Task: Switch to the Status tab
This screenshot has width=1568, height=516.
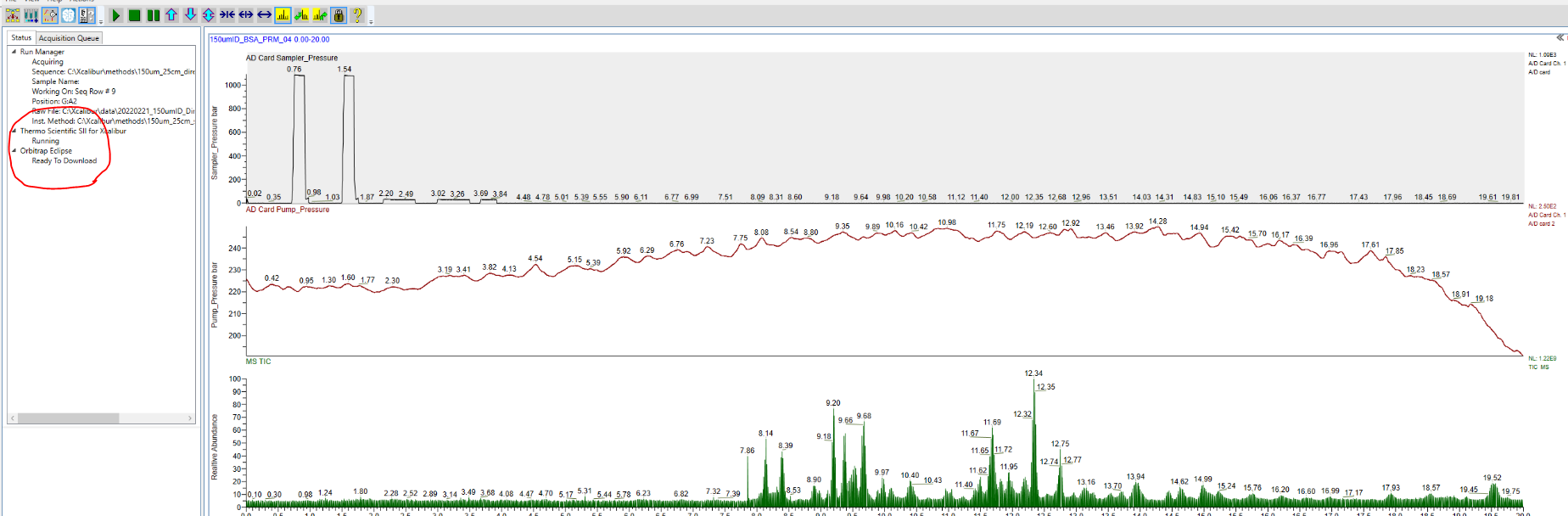Action: point(21,37)
